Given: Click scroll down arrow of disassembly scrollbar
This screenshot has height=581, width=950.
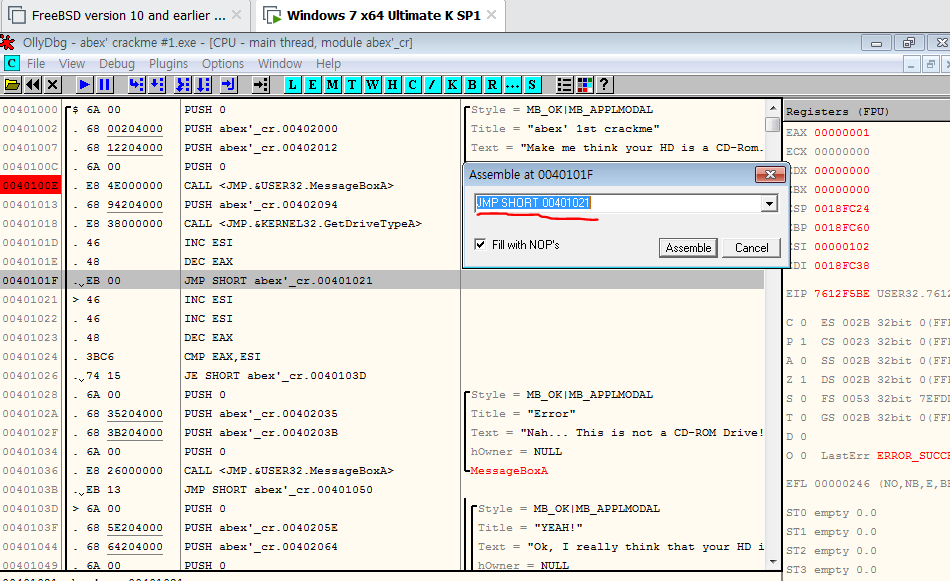Looking at the screenshot, I should (x=772, y=562).
